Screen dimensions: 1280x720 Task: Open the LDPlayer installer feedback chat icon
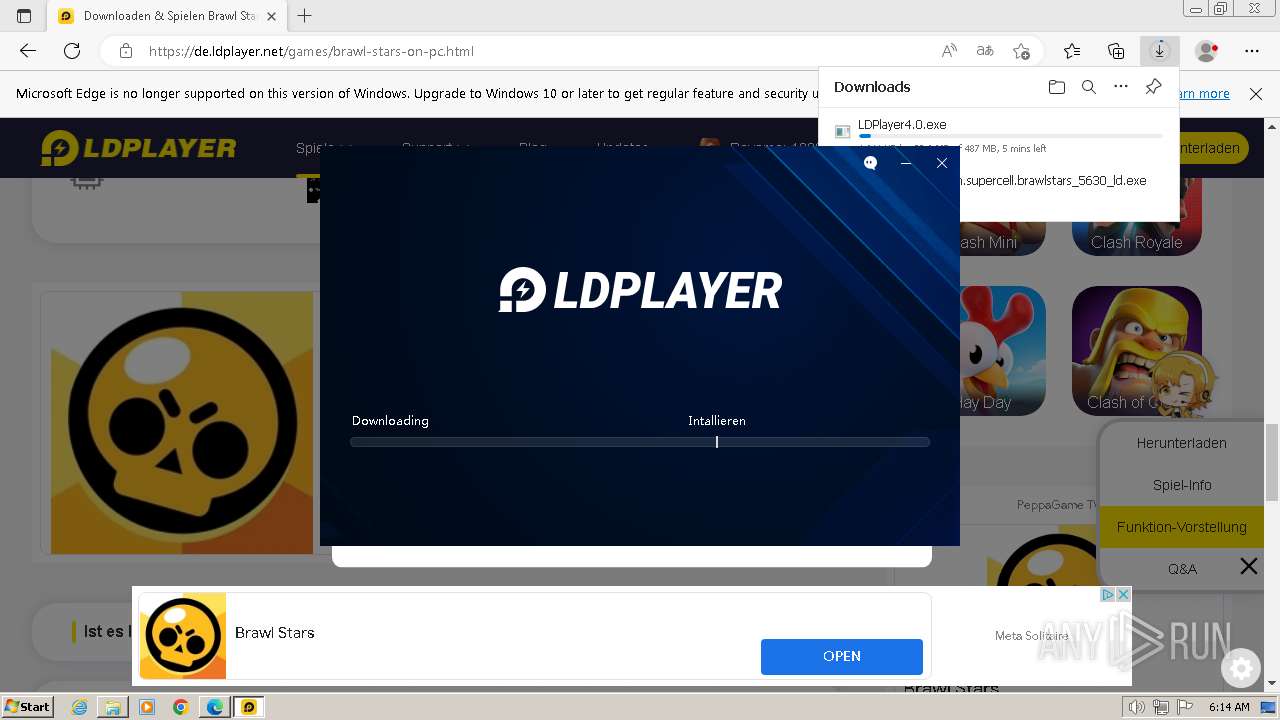tap(870, 163)
